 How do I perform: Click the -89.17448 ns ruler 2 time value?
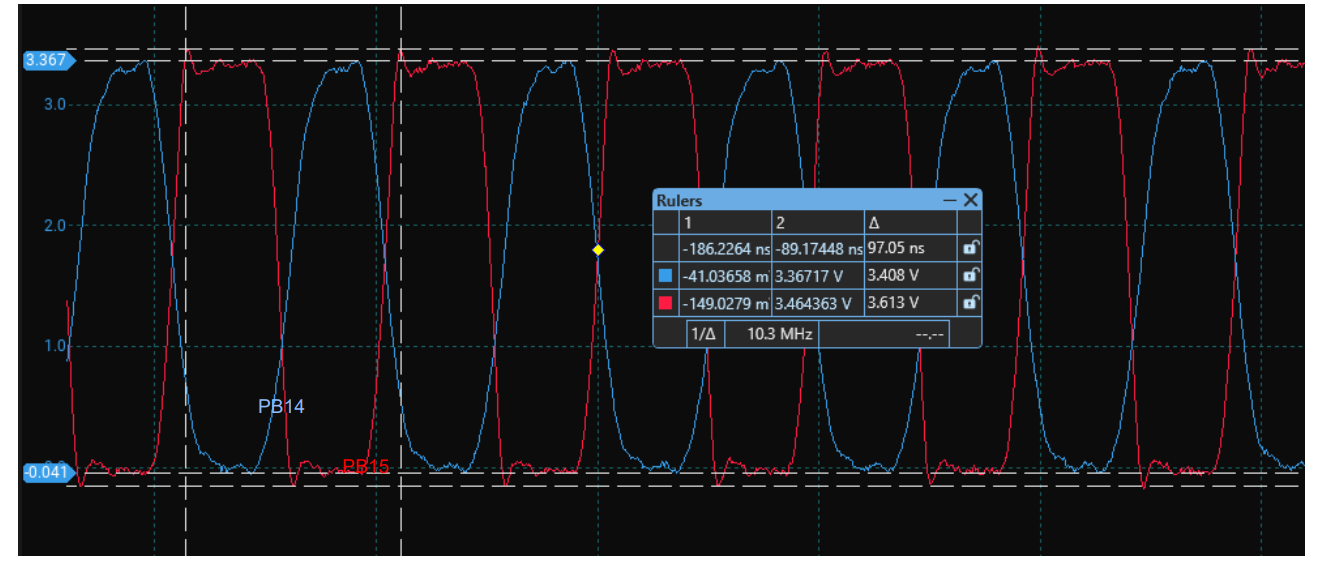click(817, 248)
